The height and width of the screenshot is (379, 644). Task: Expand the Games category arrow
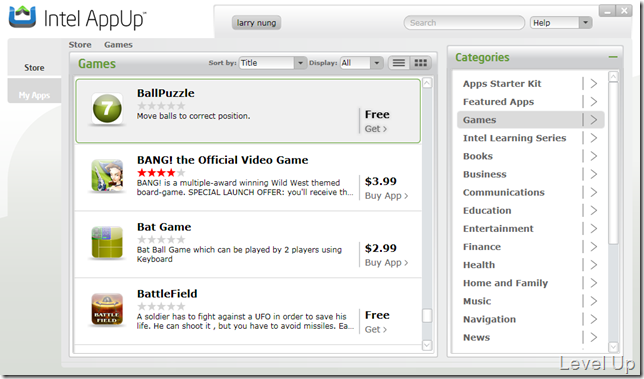pos(593,120)
